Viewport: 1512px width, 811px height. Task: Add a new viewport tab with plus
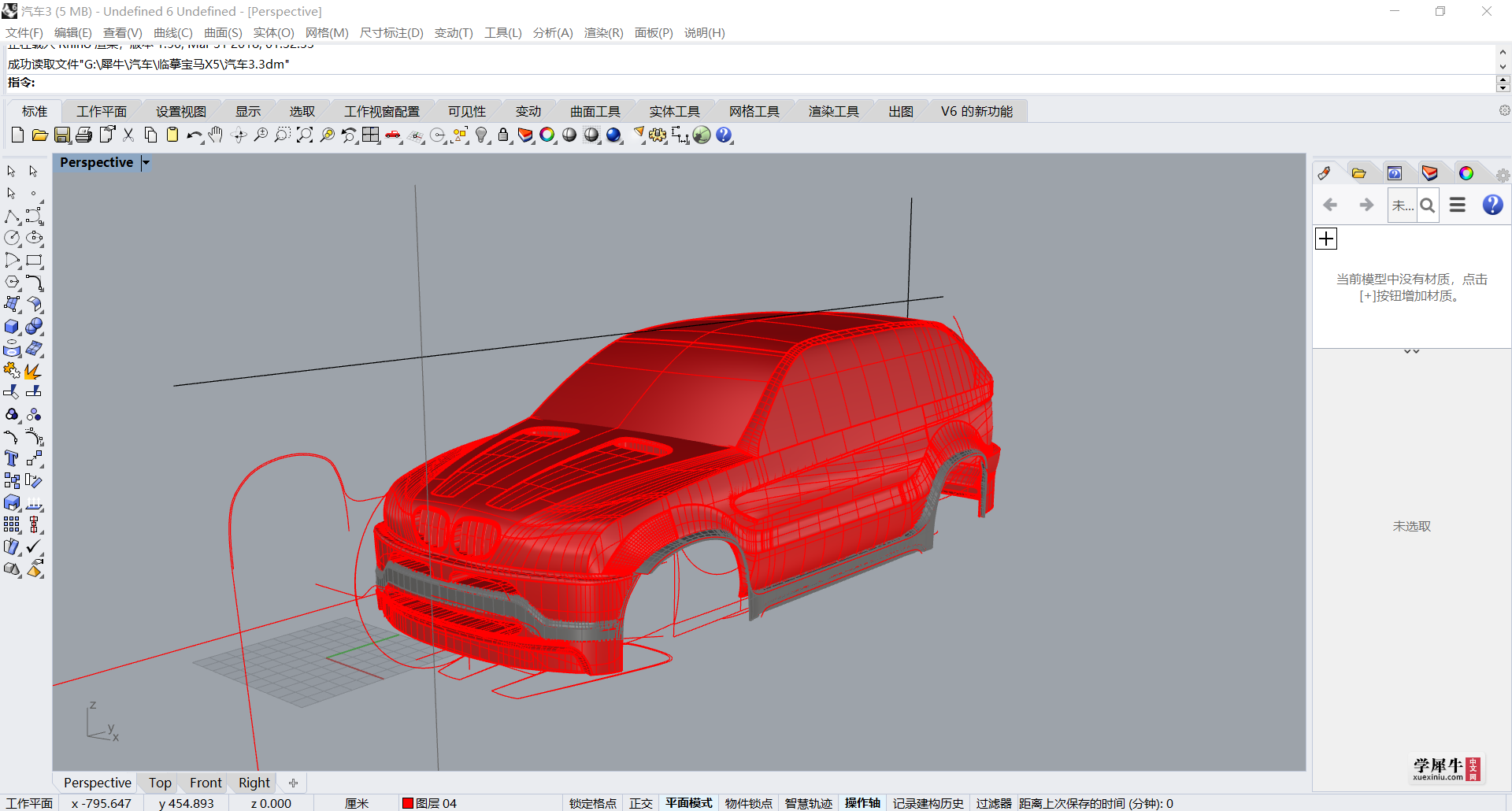(x=293, y=783)
